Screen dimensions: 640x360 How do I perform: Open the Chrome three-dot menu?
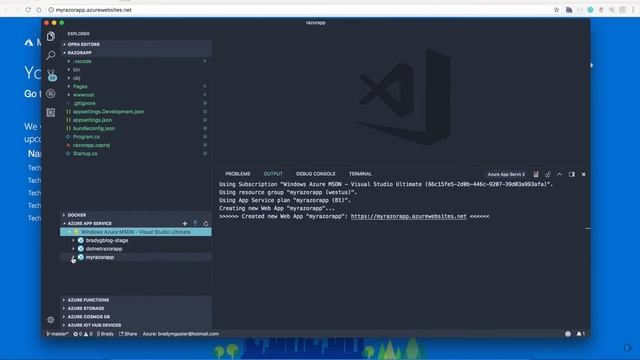tap(633, 10)
